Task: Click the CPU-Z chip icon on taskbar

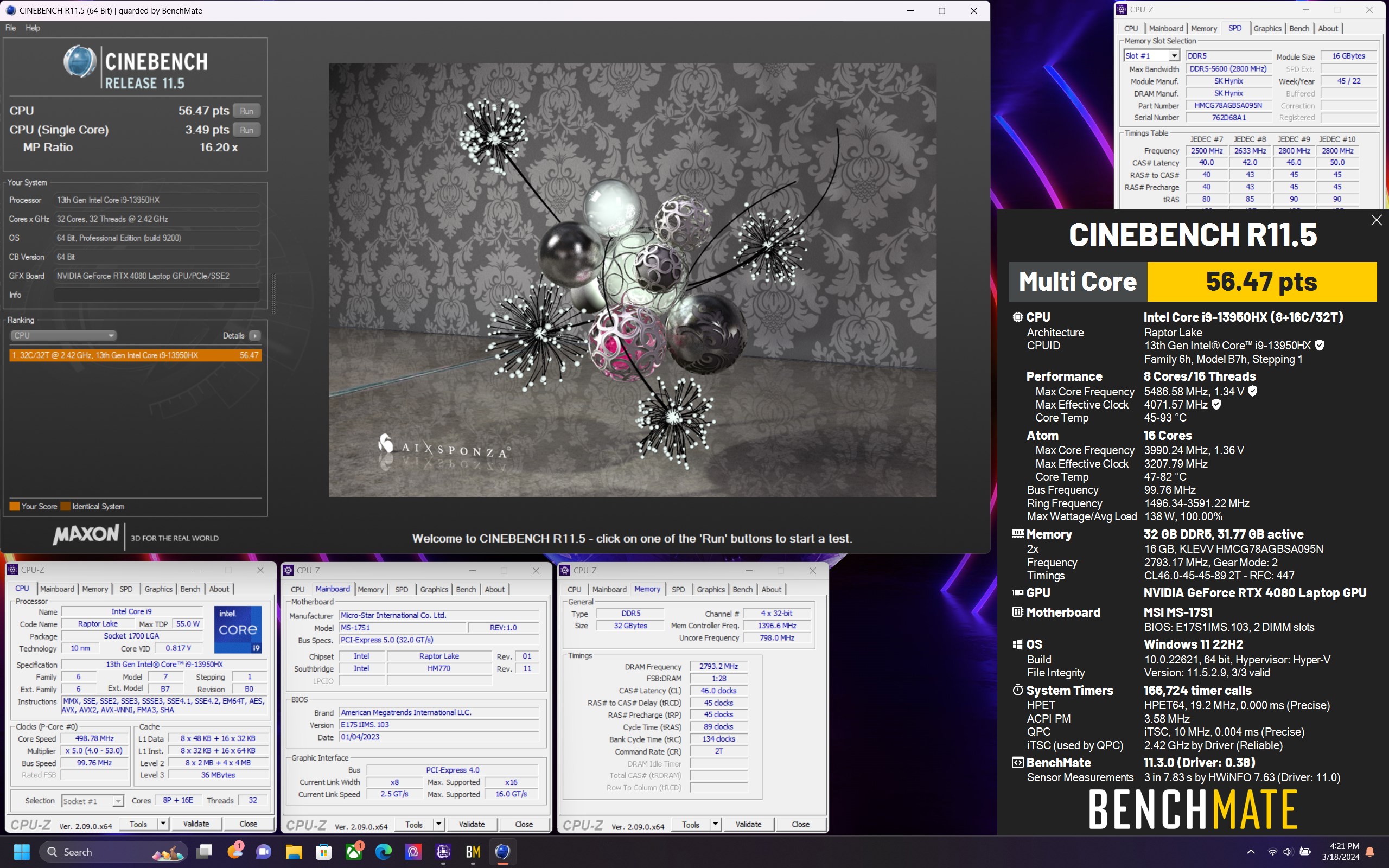Action: pyautogui.click(x=443, y=852)
